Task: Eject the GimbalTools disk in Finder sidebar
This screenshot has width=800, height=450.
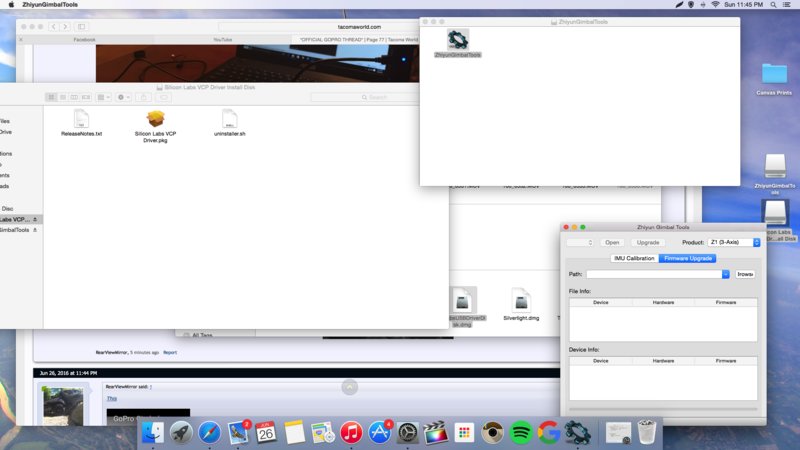Action: (x=35, y=230)
